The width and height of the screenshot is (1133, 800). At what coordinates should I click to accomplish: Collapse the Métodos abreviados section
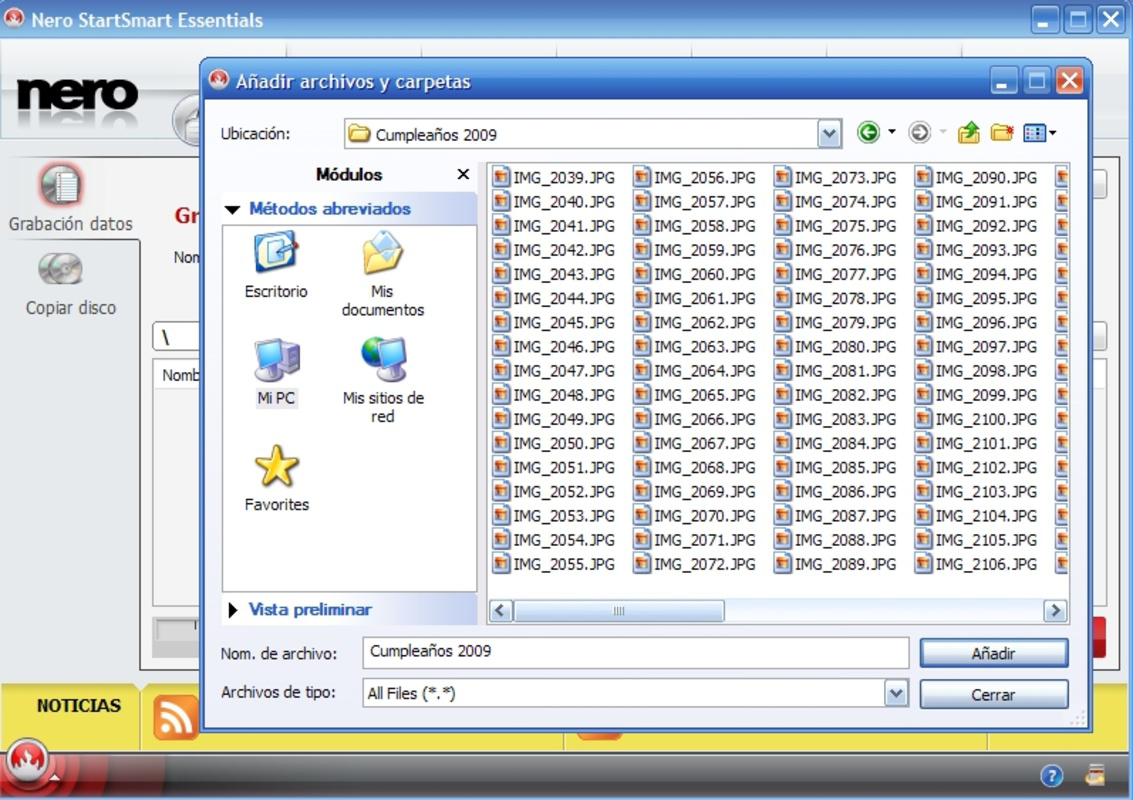coord(232,208)
